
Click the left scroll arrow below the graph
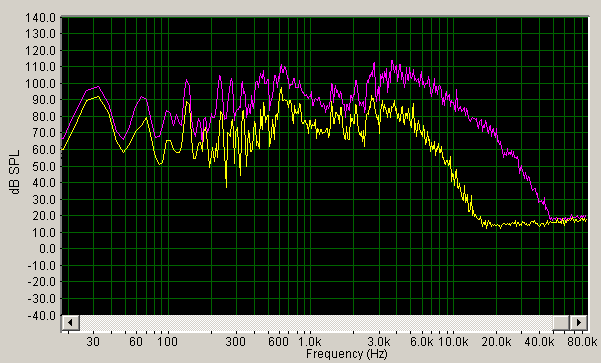coord(71,322)
